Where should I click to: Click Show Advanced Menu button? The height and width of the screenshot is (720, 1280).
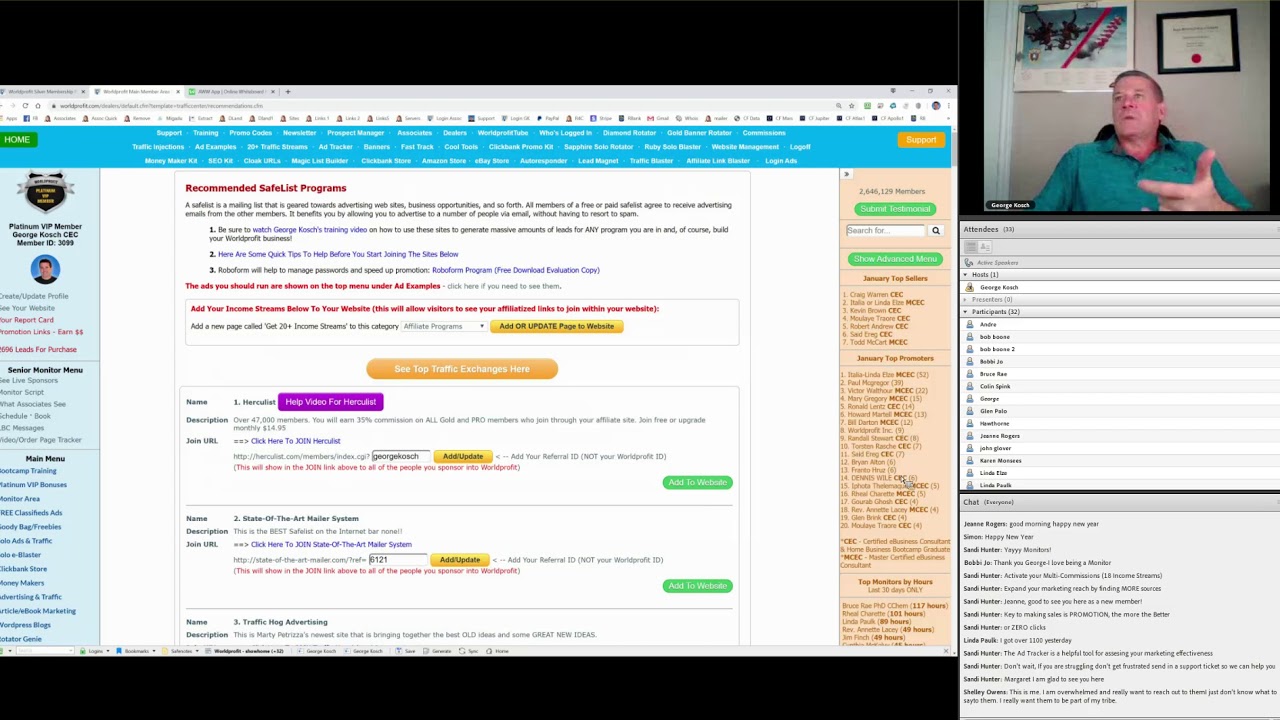(x=895, y=259)
